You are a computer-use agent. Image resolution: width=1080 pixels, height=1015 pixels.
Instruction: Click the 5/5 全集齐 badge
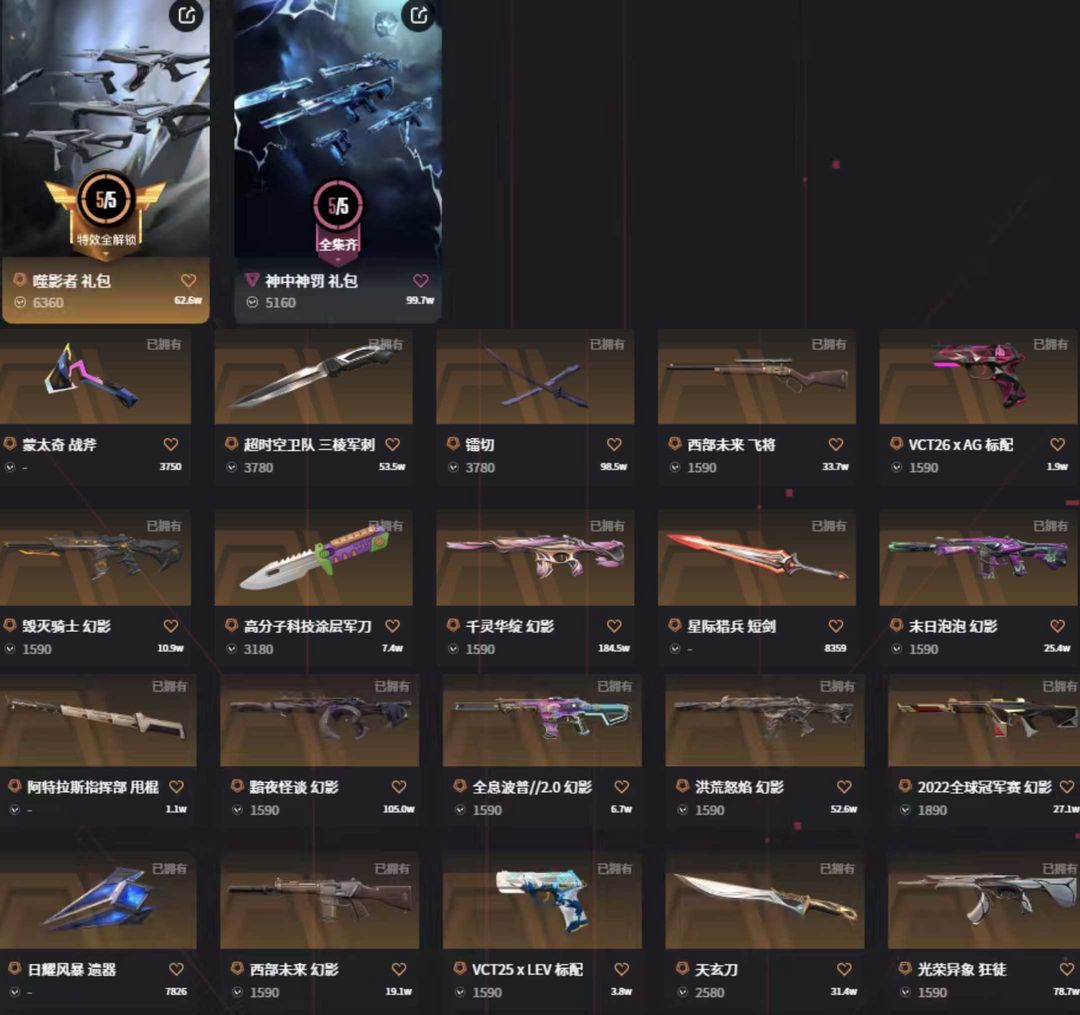point(338,222)
